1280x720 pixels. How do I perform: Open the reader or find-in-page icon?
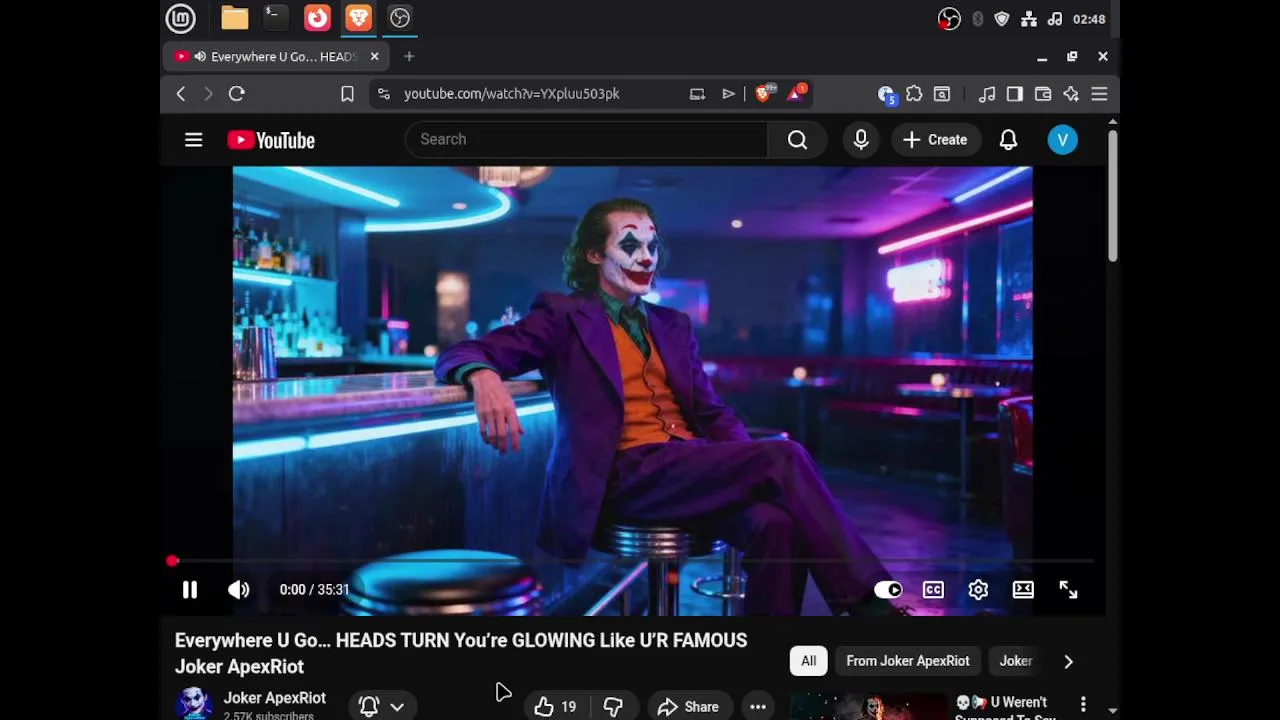click(x=942, y=94)
